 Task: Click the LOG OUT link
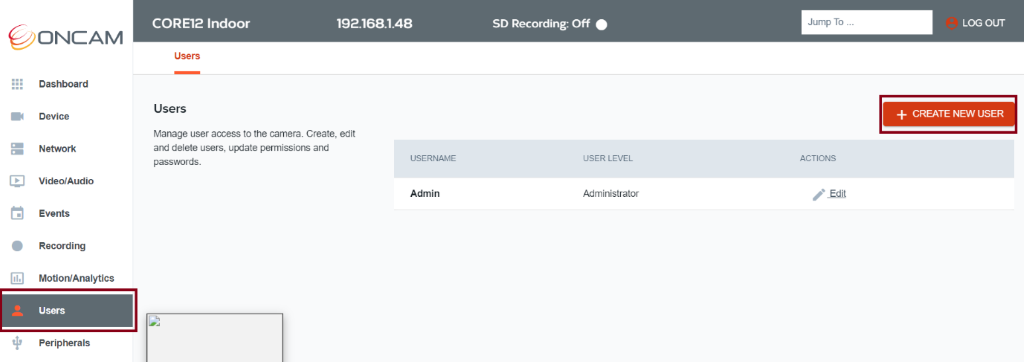(984, 23)
